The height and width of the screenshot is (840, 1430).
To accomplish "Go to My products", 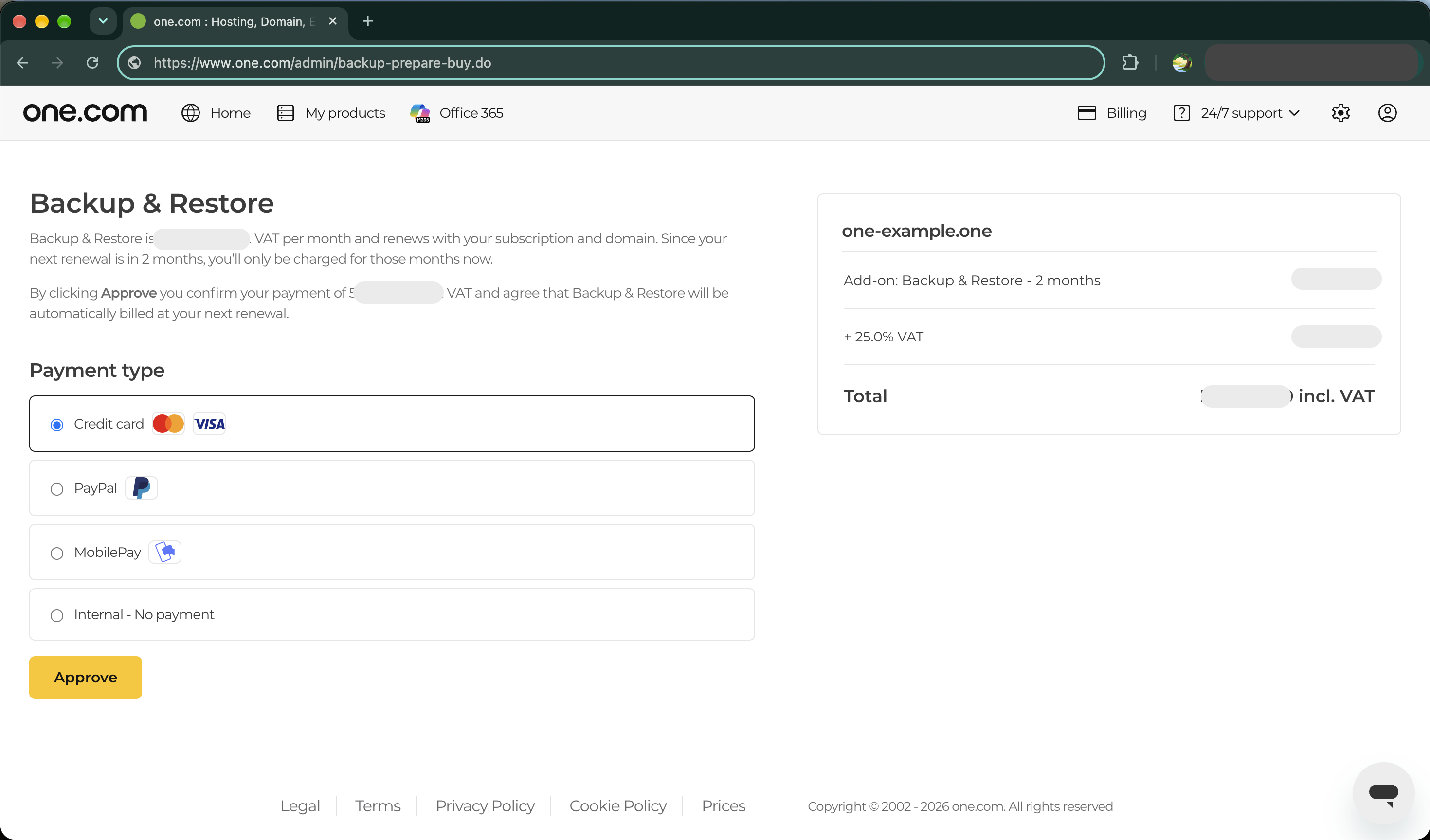I will tap(331, 113).
